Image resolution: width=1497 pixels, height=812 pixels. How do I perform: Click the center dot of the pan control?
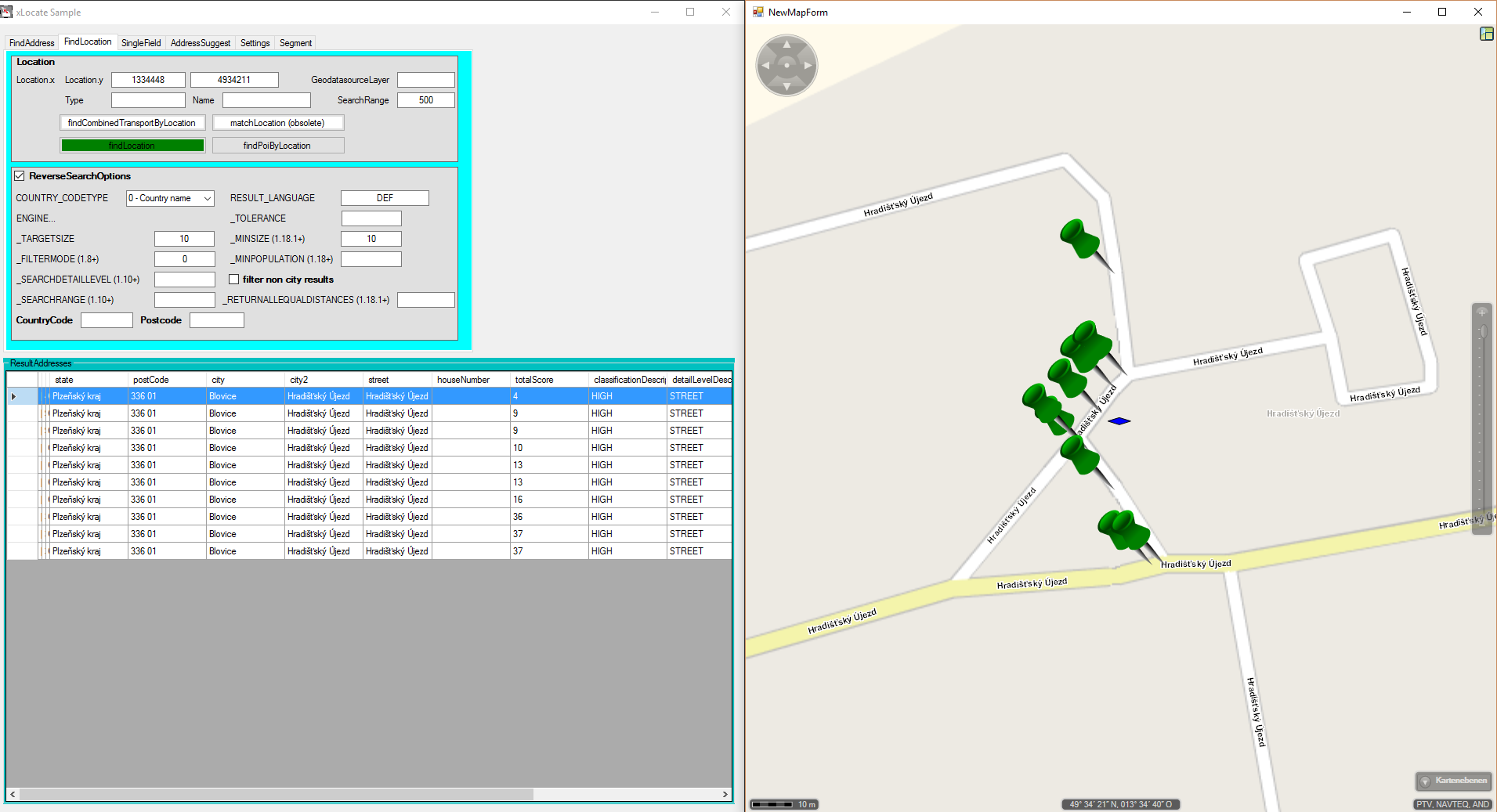pos(786,66)
